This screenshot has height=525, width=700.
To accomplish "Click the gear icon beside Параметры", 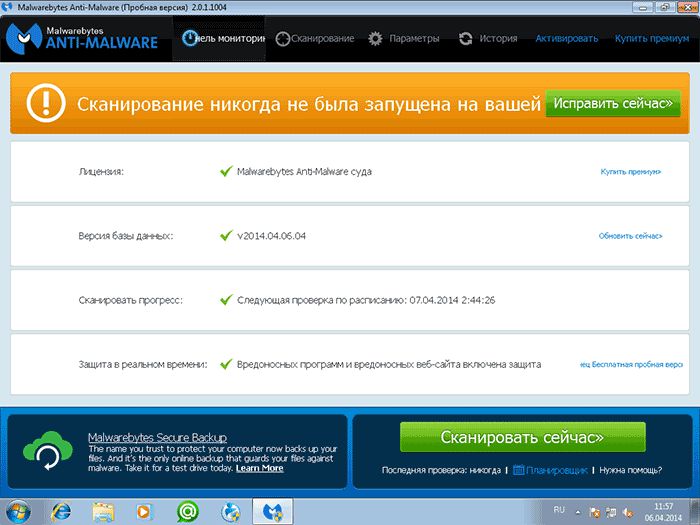I will point(375,39).
